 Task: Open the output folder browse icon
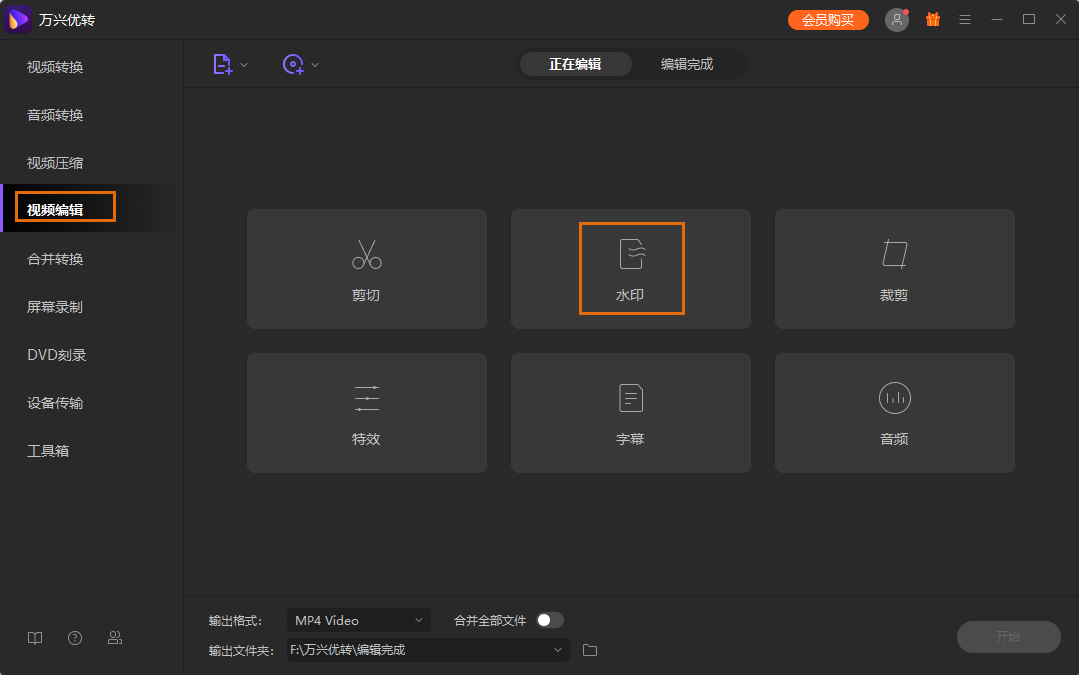click(x=589, y=650)
